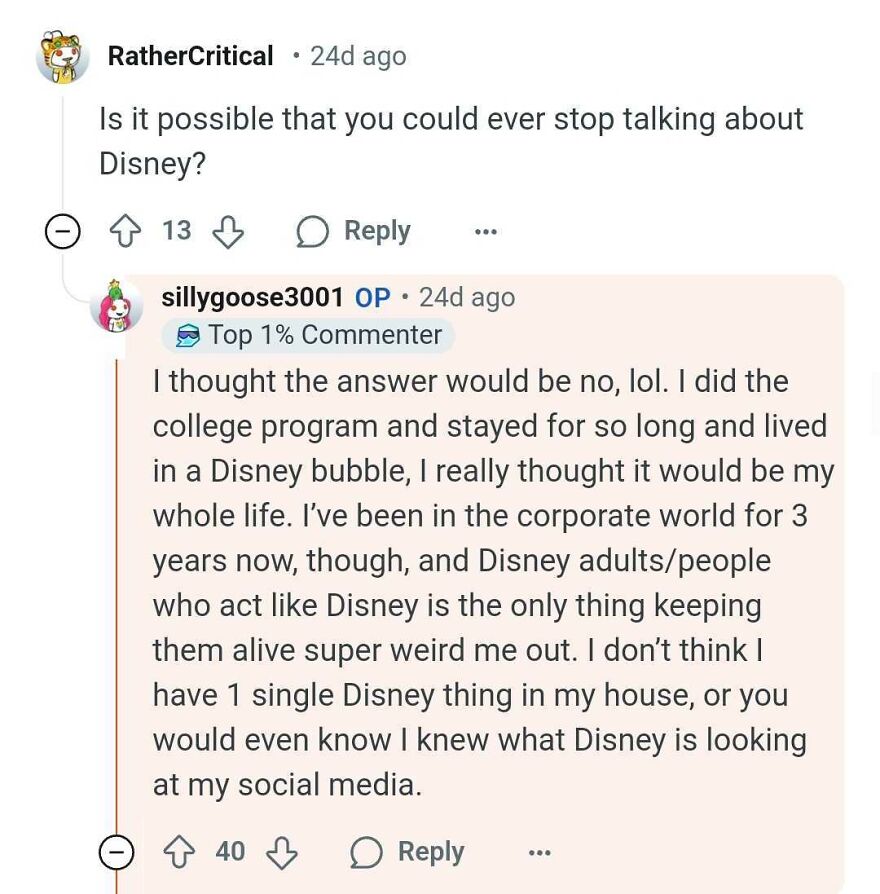880x894 pixels.
Task: Click Reply text under RatherCritical's comment
Action: 377,231
